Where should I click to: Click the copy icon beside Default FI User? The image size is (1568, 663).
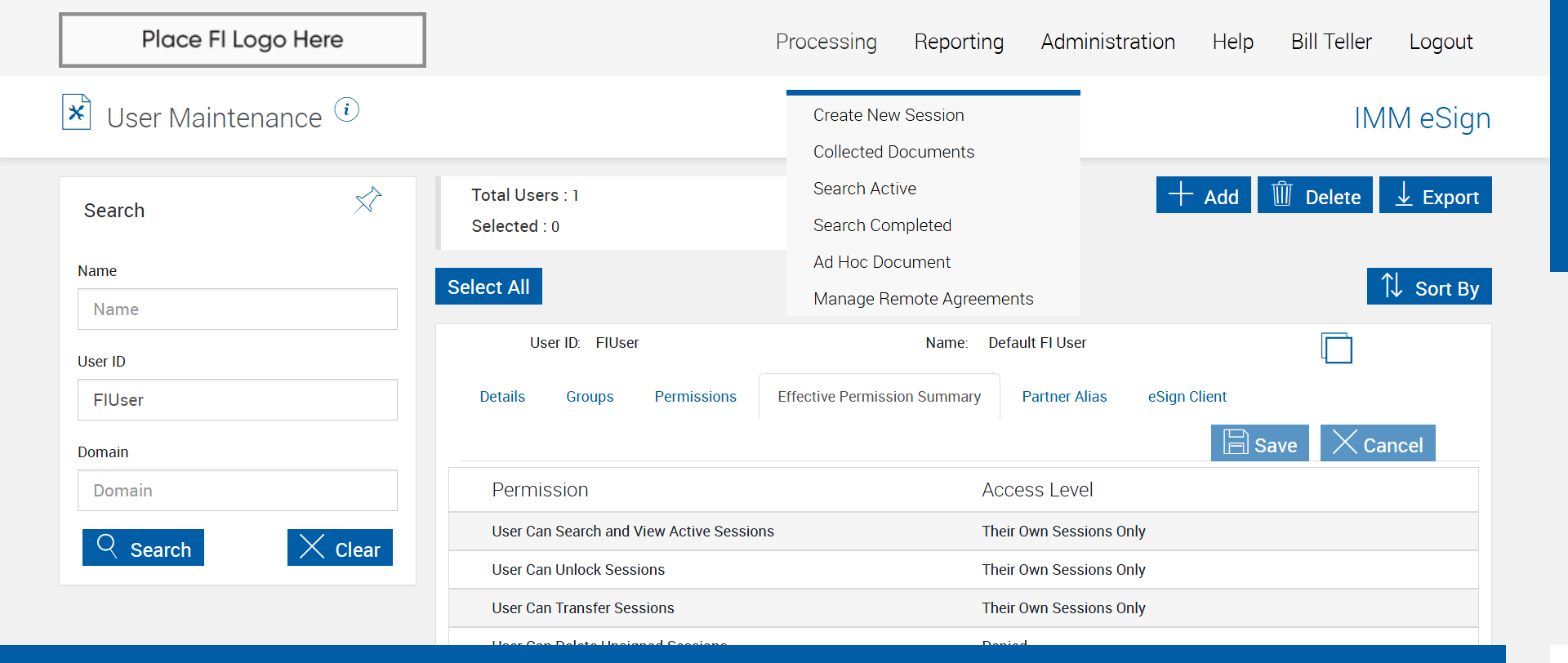[1336, 348]
